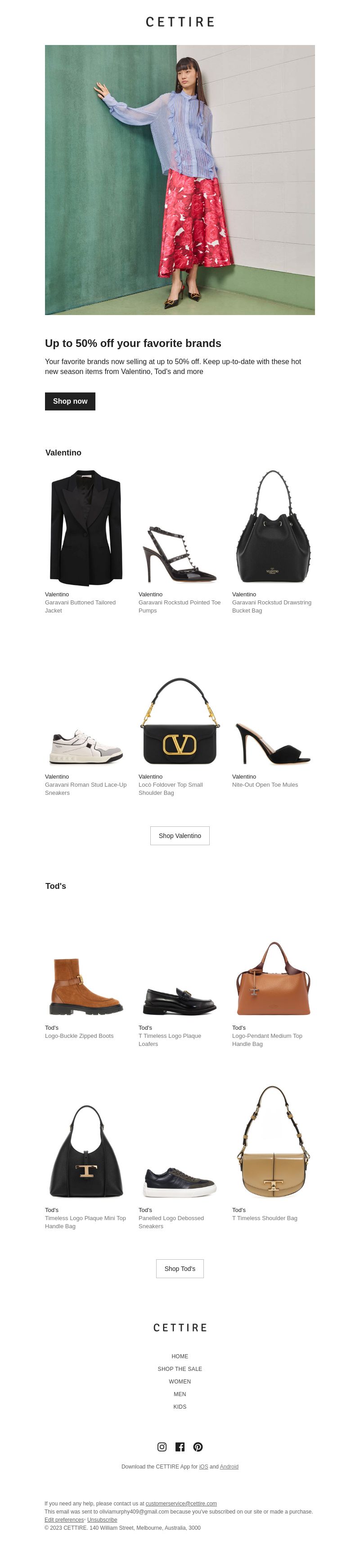The width and height of the screenshot is (360, 1568).
Task: Click the CETTIRE logo in the footer
Action: [180, 1328]
